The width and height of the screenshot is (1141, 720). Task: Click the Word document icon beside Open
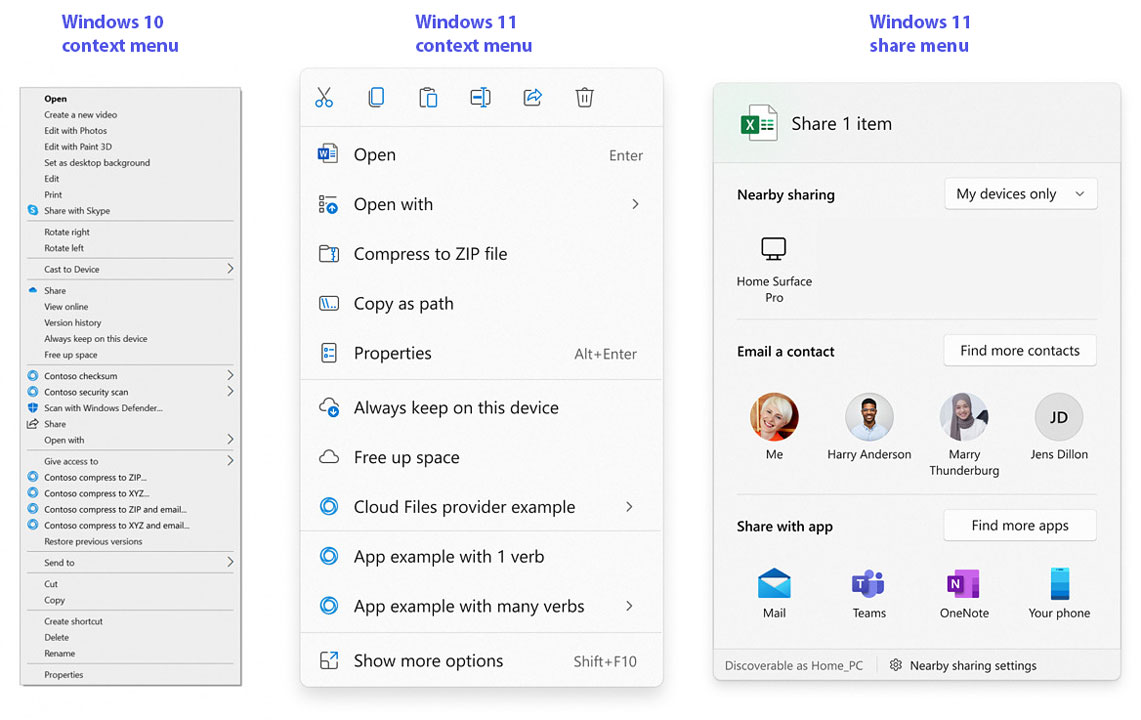(328, 154)
